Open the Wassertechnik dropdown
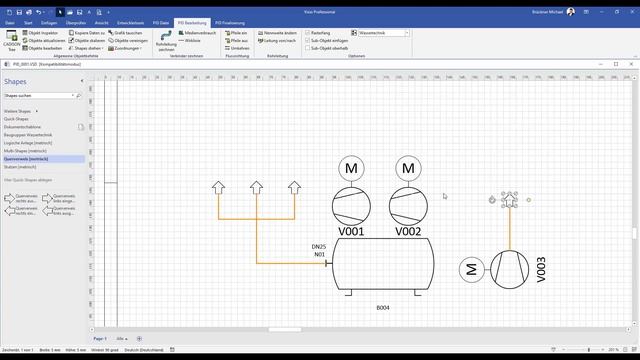640x360 pixels. pos(407,33)
